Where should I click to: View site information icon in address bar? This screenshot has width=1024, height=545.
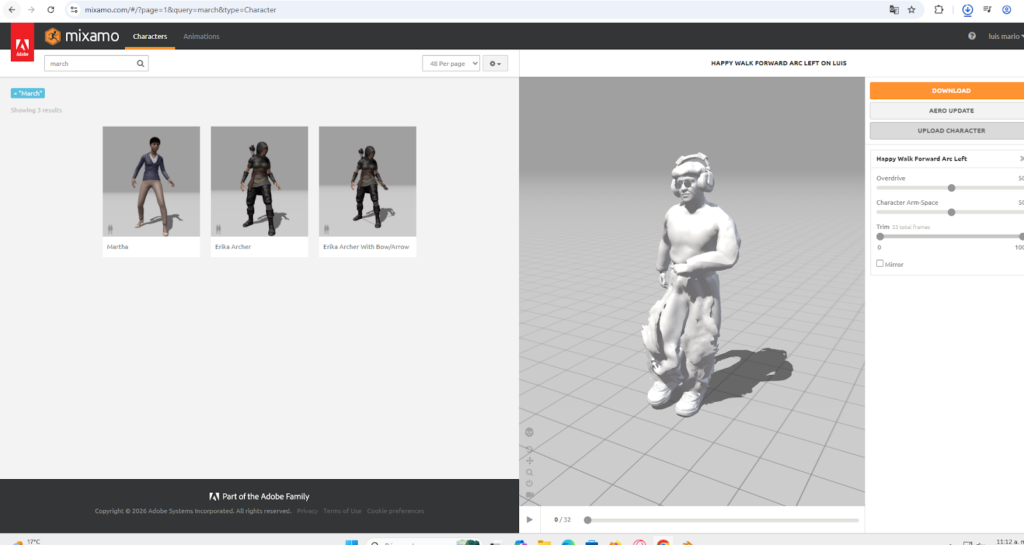(74, 10)
